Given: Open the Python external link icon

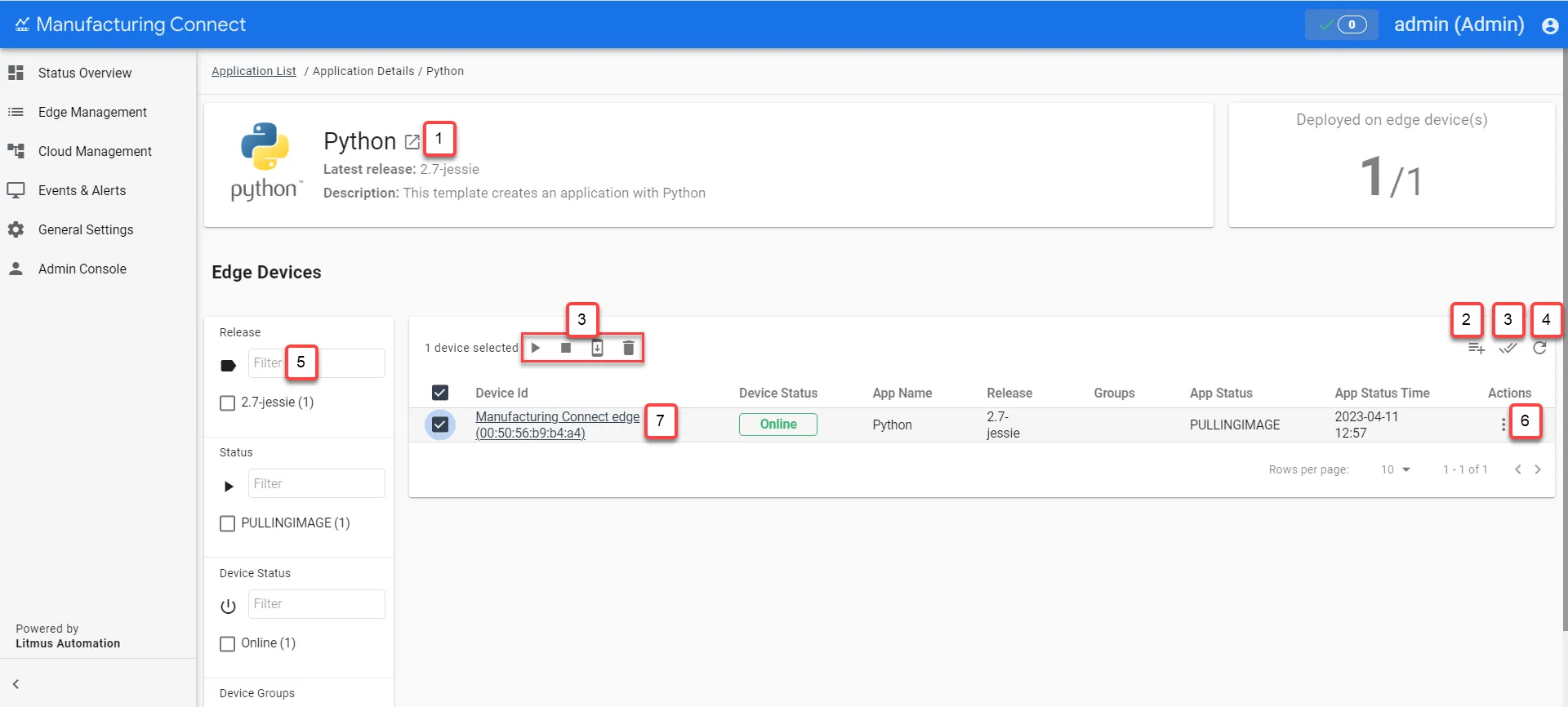Looking at the screenshot, I should 412,142.
